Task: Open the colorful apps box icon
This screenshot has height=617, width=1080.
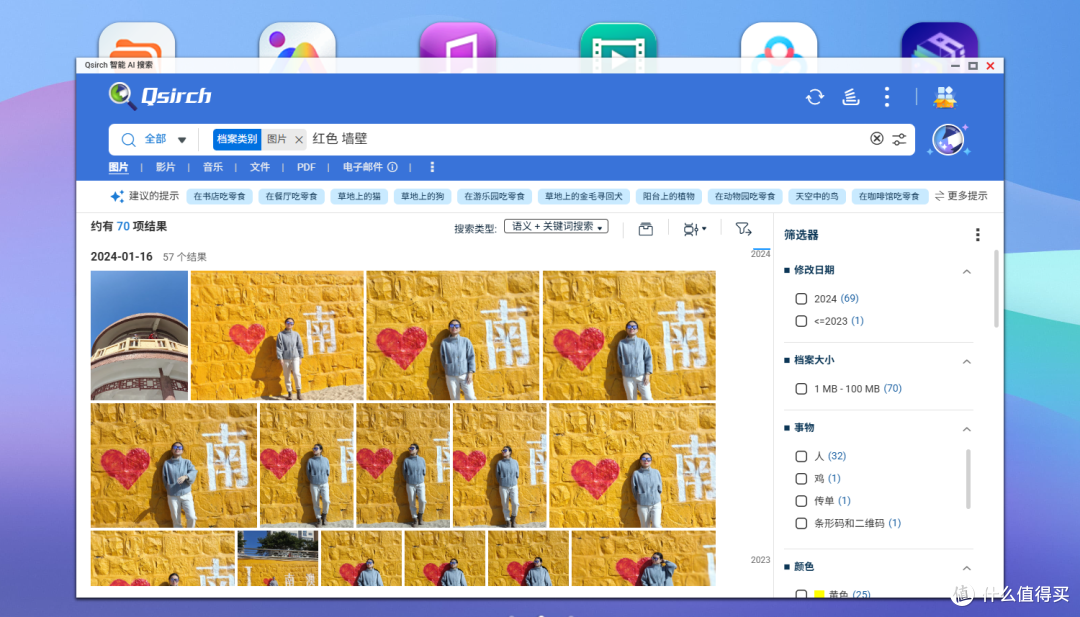Action: coord(945,97)
